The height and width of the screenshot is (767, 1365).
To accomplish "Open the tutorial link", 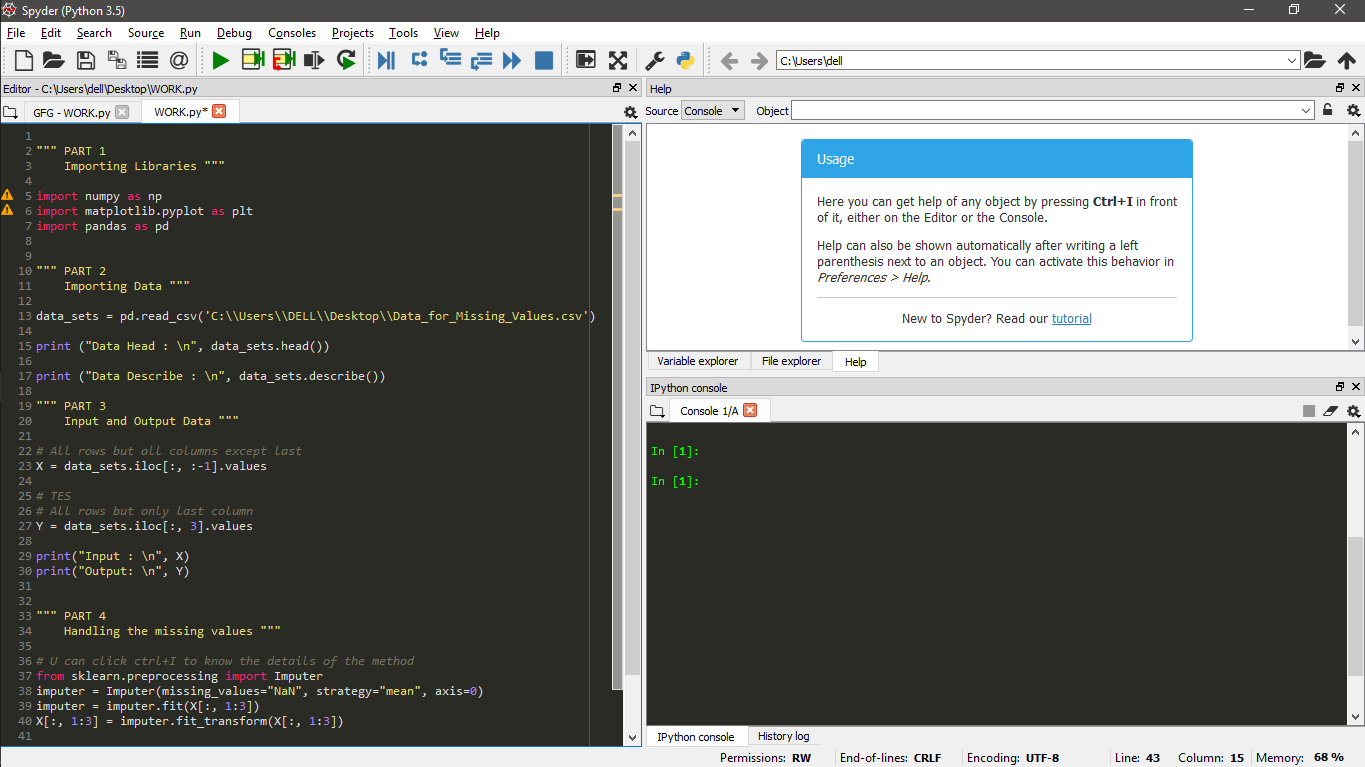I will pos(1072,319).
